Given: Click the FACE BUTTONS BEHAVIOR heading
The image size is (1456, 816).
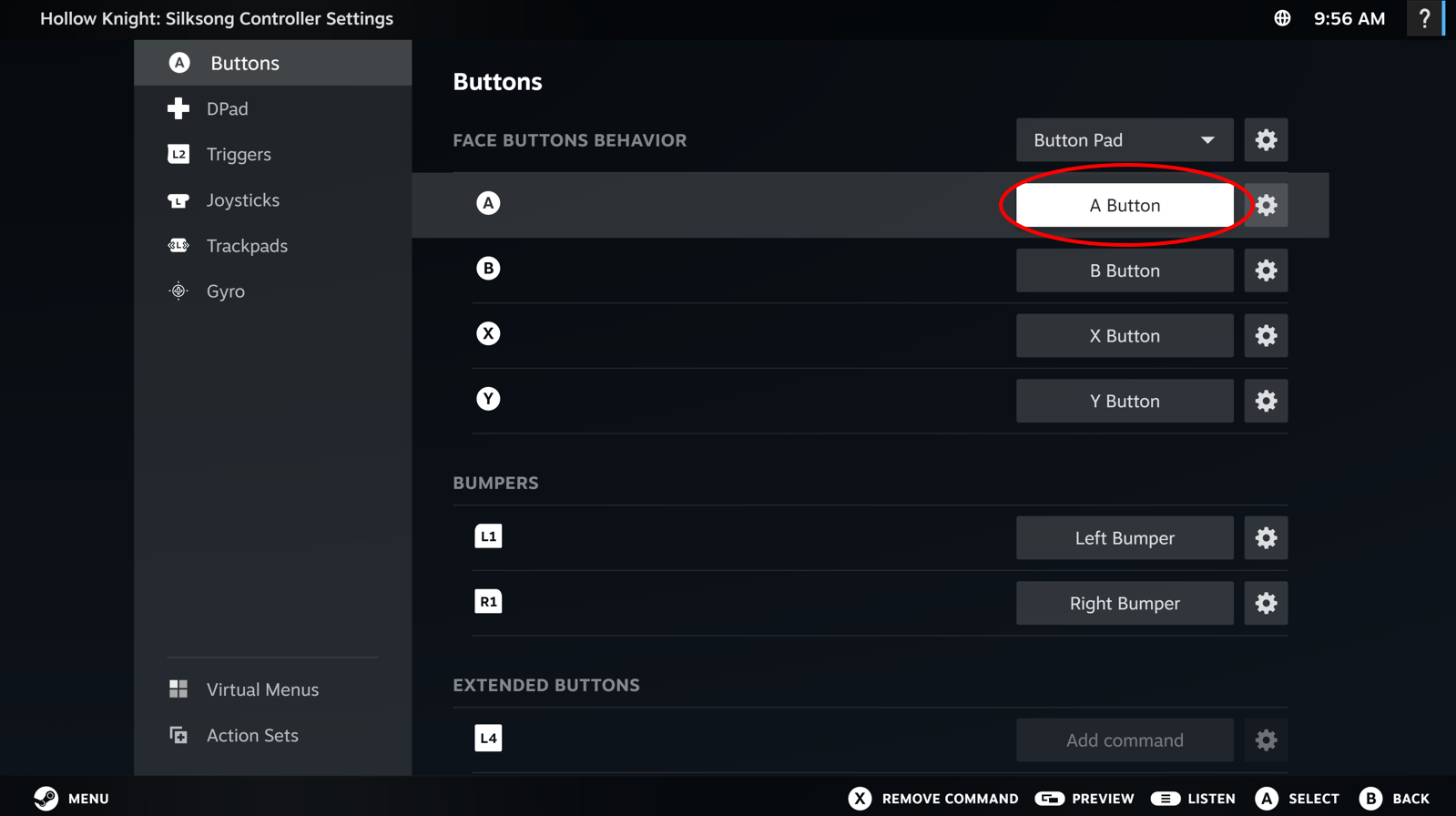Looking at the screenshot, I should tap(570, 140).
